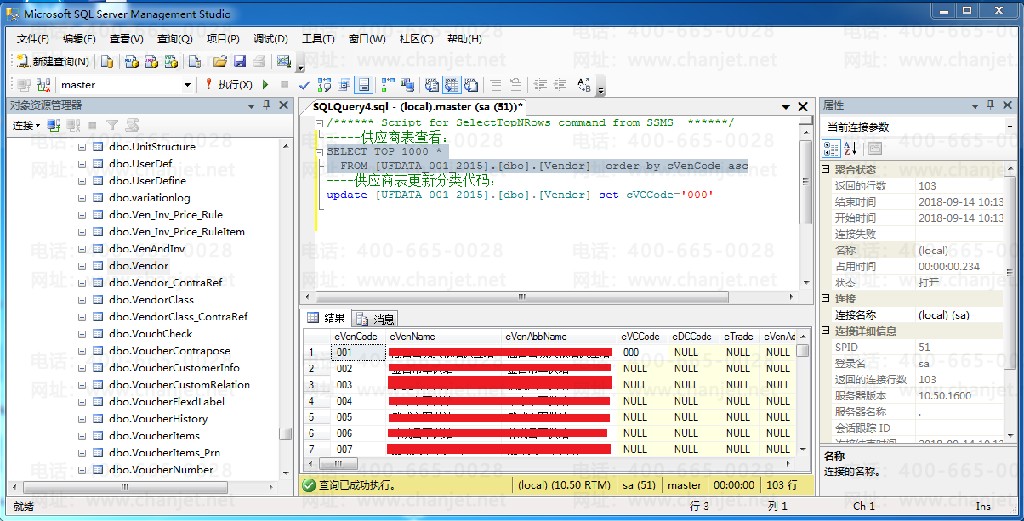Click the Object Explorer filter funnel icon

click(112, 125)
